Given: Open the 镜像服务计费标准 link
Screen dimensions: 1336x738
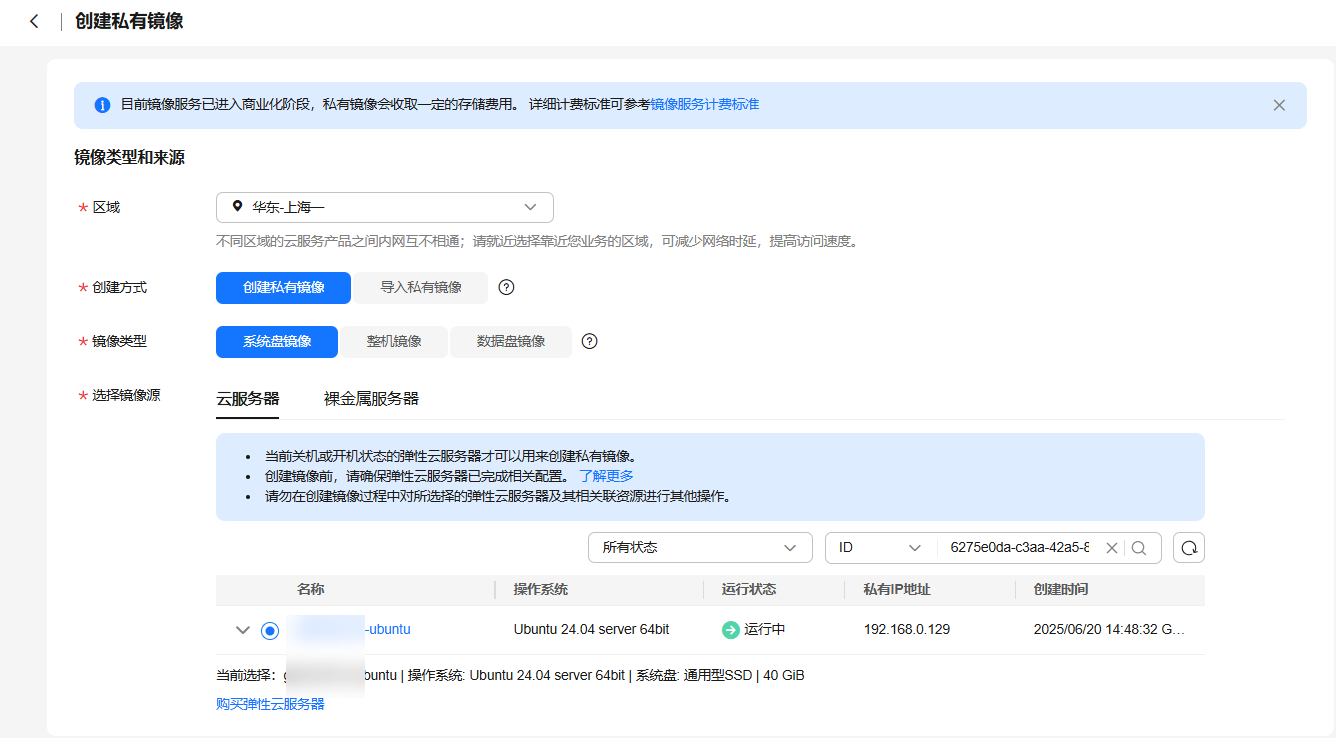Looking at the screenshot, I should coord(705,105).
